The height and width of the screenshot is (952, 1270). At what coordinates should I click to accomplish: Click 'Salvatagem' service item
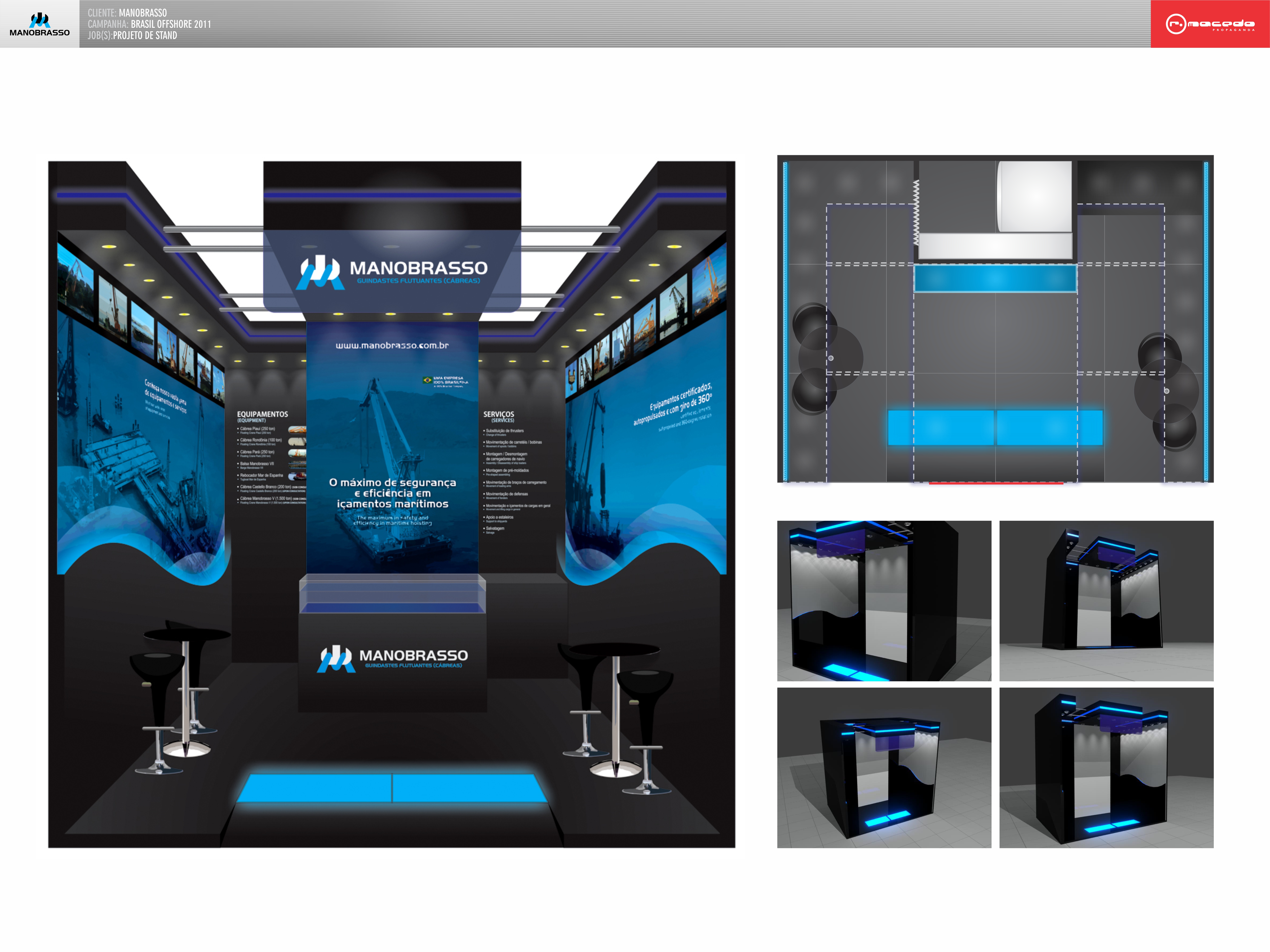(x=495, y=528)
